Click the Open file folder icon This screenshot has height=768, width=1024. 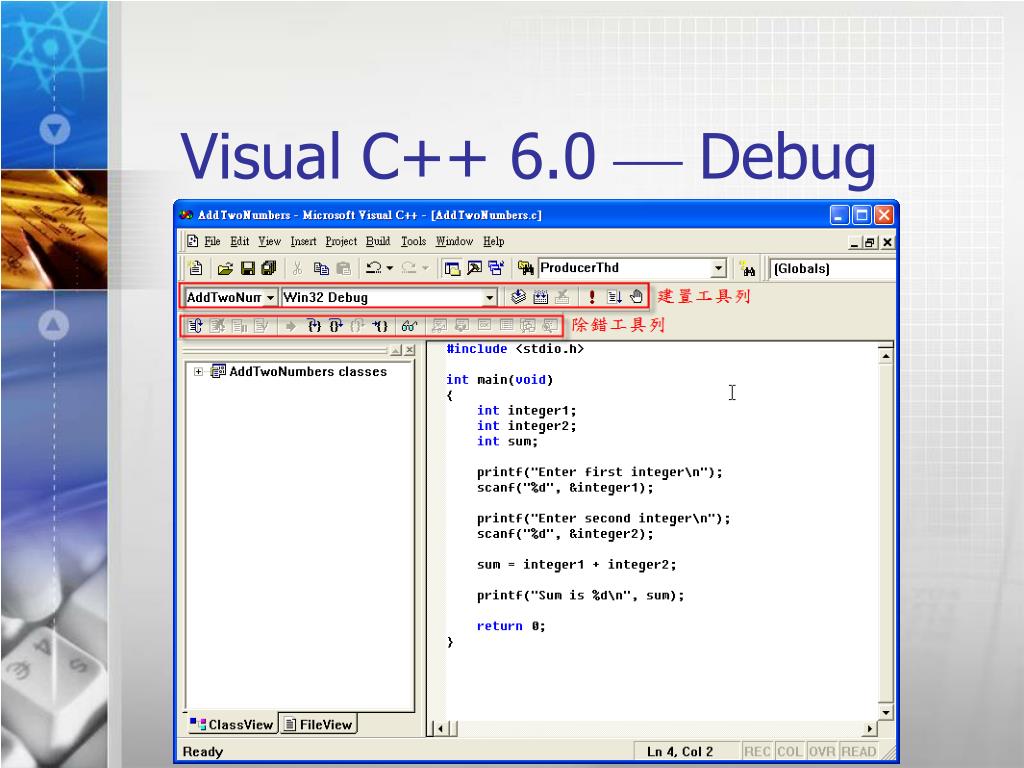[225, 268]
